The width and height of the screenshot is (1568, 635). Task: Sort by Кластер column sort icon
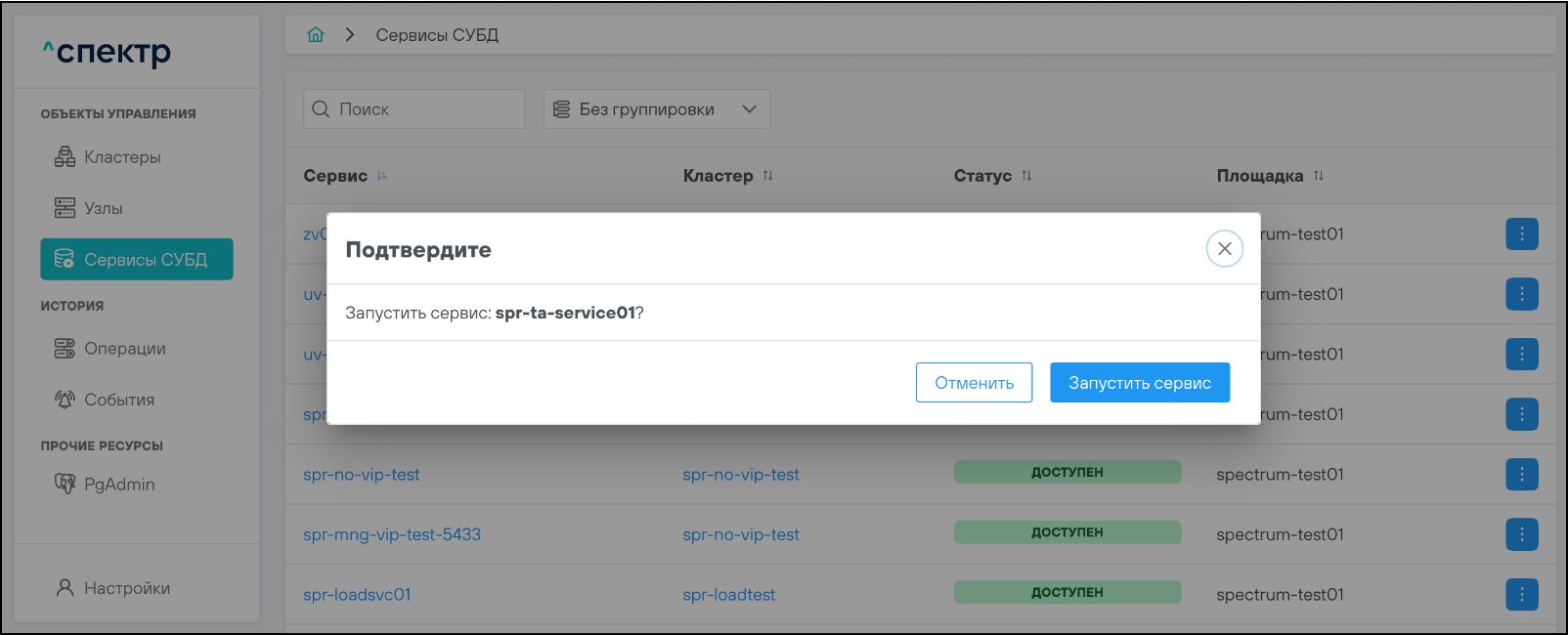tap(768, 176)
